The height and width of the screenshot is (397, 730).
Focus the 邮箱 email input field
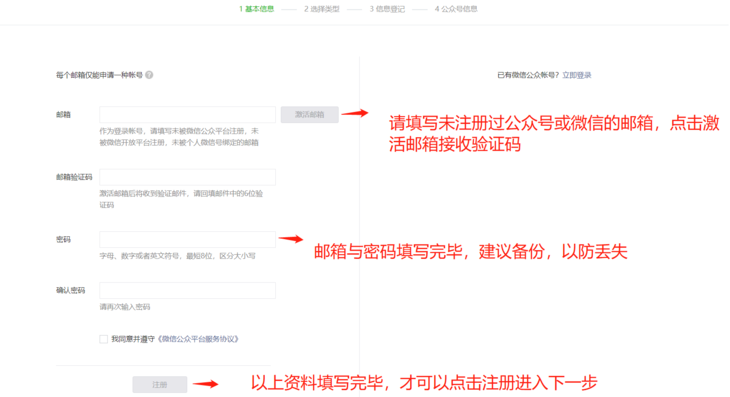click(x=188, y=114)
